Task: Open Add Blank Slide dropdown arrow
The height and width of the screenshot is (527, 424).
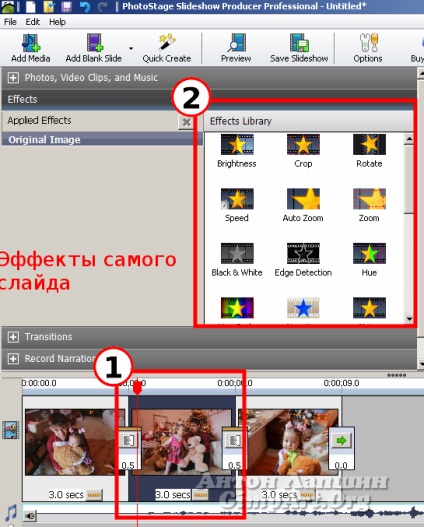Action: 131,48
